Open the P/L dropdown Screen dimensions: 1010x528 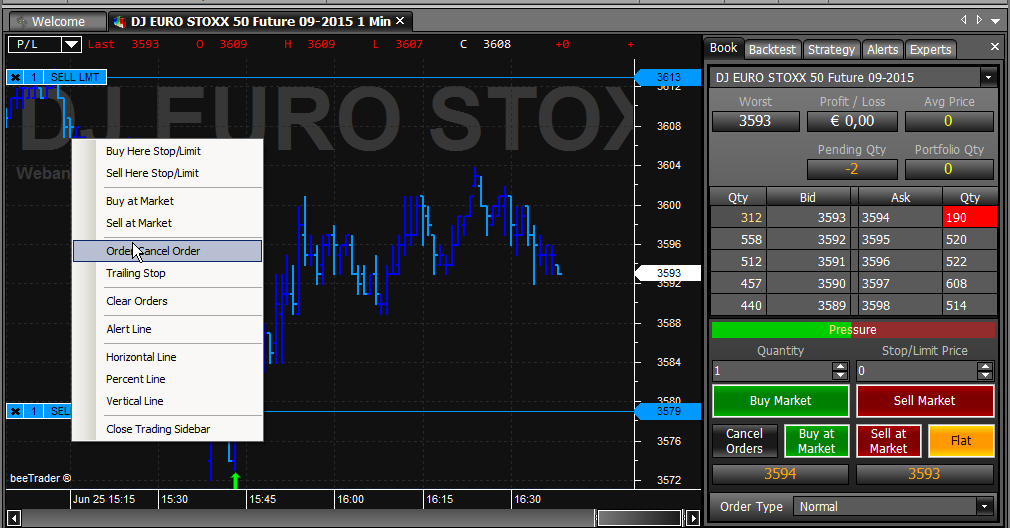[71, 44]
